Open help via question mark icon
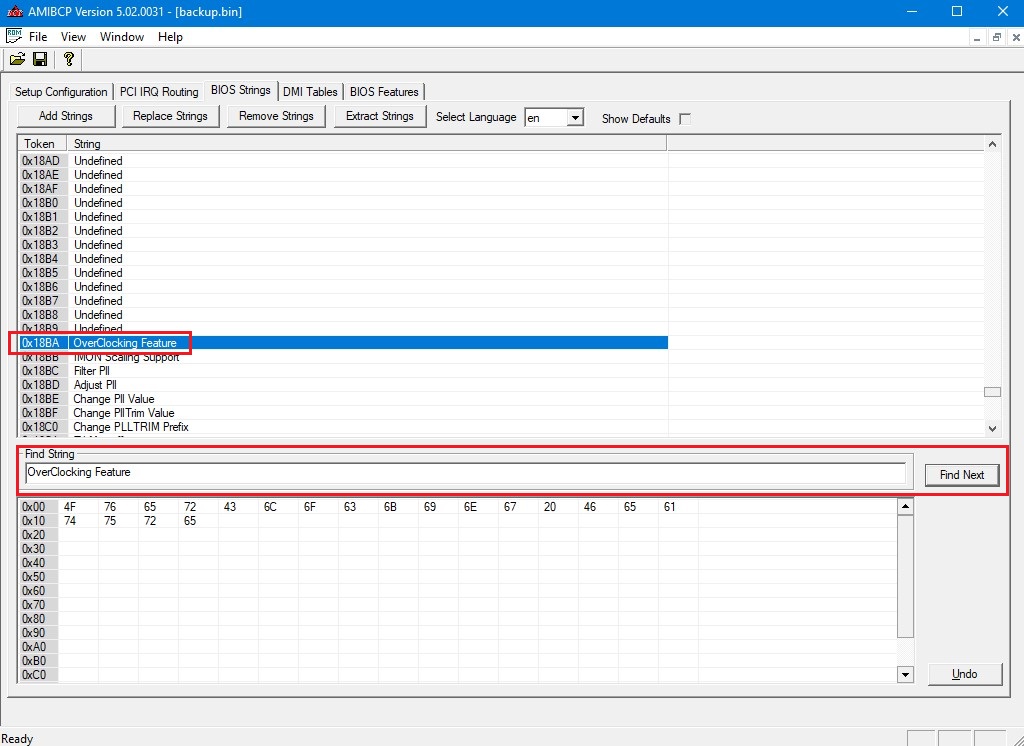 pos(69,59)
